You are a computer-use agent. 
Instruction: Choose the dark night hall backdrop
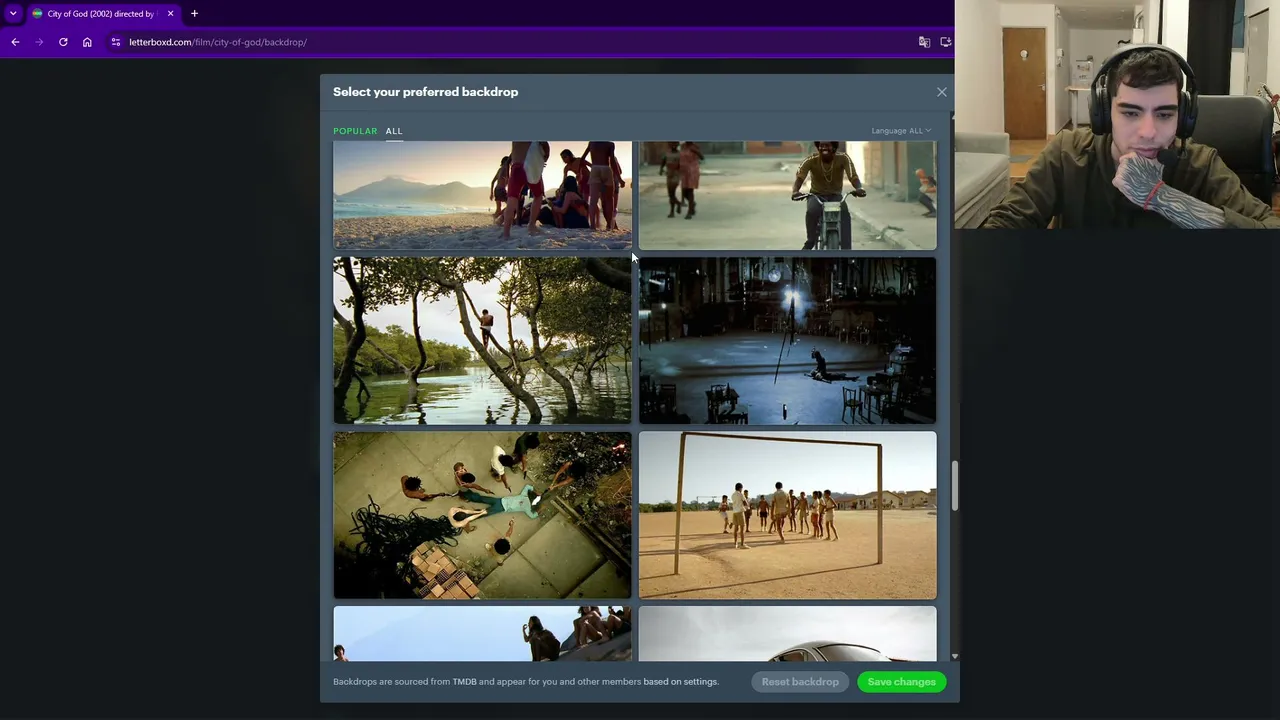788,341
